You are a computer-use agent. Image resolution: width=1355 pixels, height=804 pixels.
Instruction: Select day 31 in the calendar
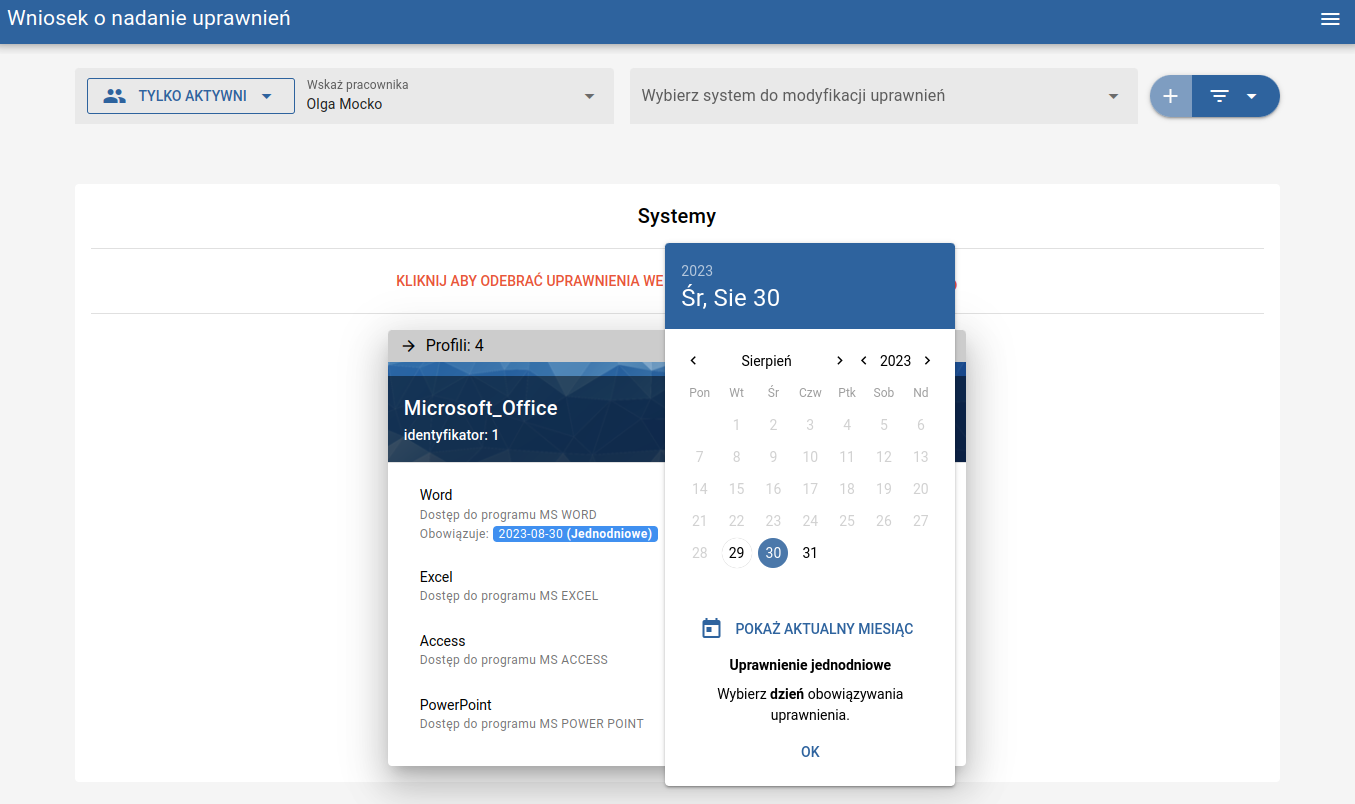point(810,553)
